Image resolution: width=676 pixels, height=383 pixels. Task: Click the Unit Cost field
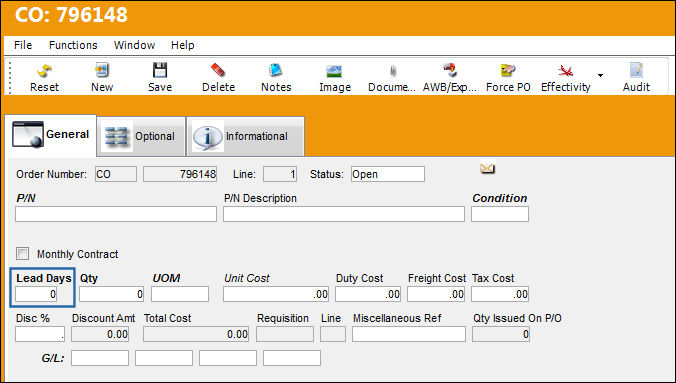coord(276,294)
